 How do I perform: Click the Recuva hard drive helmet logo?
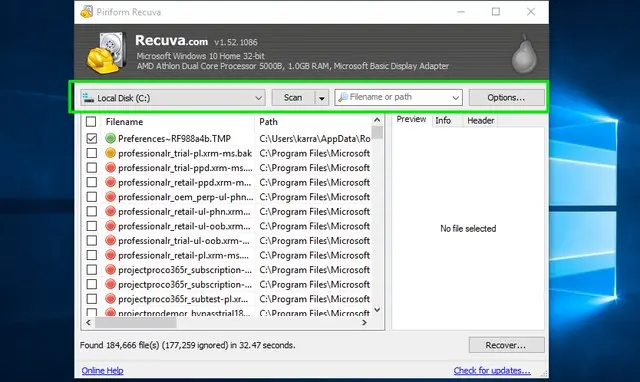(105, 53)
